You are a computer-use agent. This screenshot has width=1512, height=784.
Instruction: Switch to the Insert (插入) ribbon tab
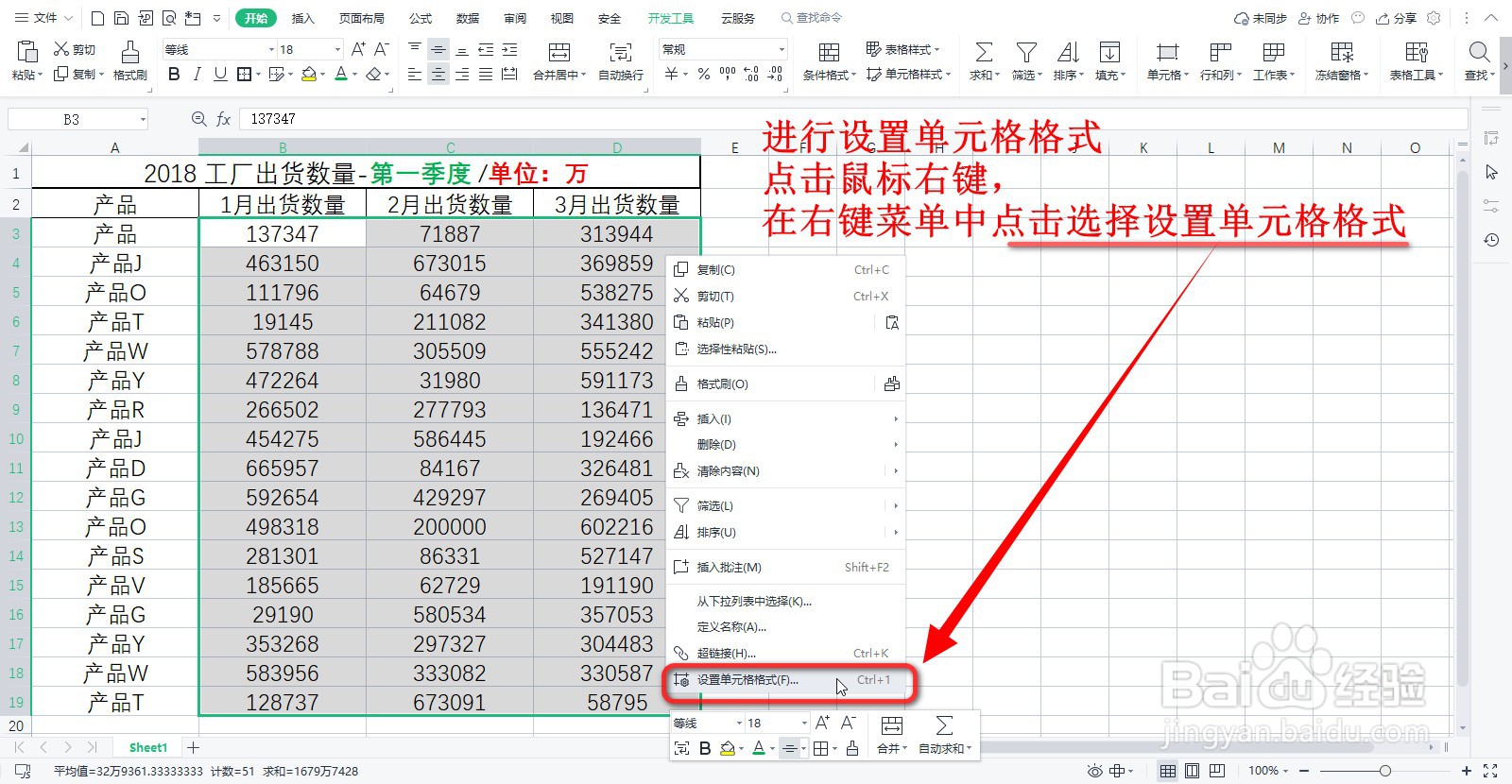point(302,18)
